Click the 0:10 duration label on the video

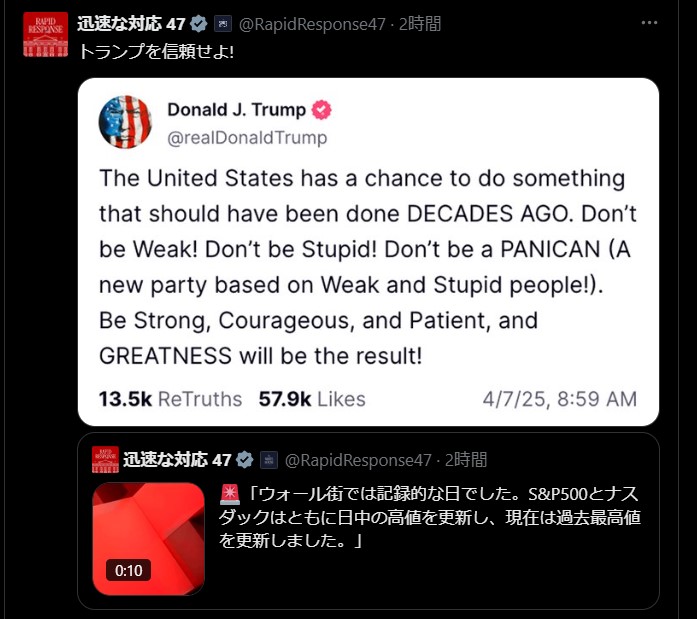point(128,570)
